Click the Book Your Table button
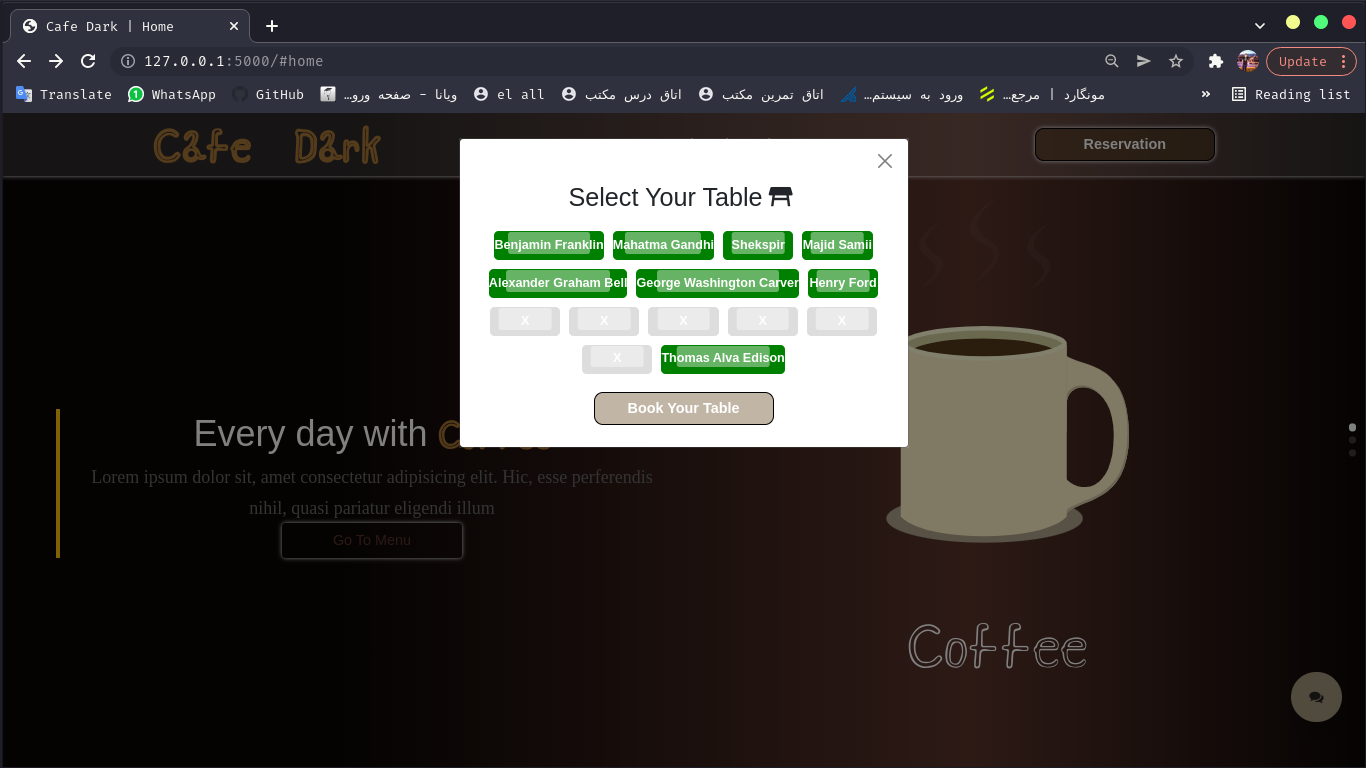This screenshot has width=1366, height=768. [684, 408]
